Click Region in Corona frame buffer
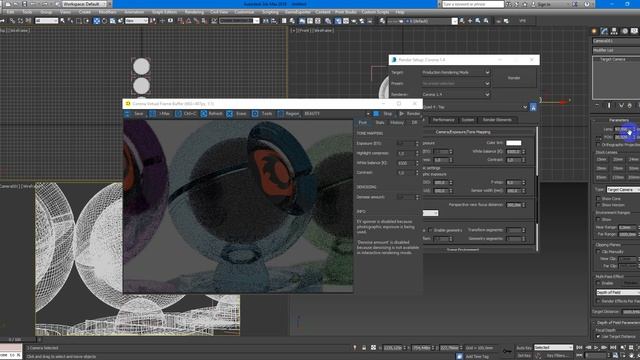The width and height of the screenshot is (640, 360). click(289, 114)
